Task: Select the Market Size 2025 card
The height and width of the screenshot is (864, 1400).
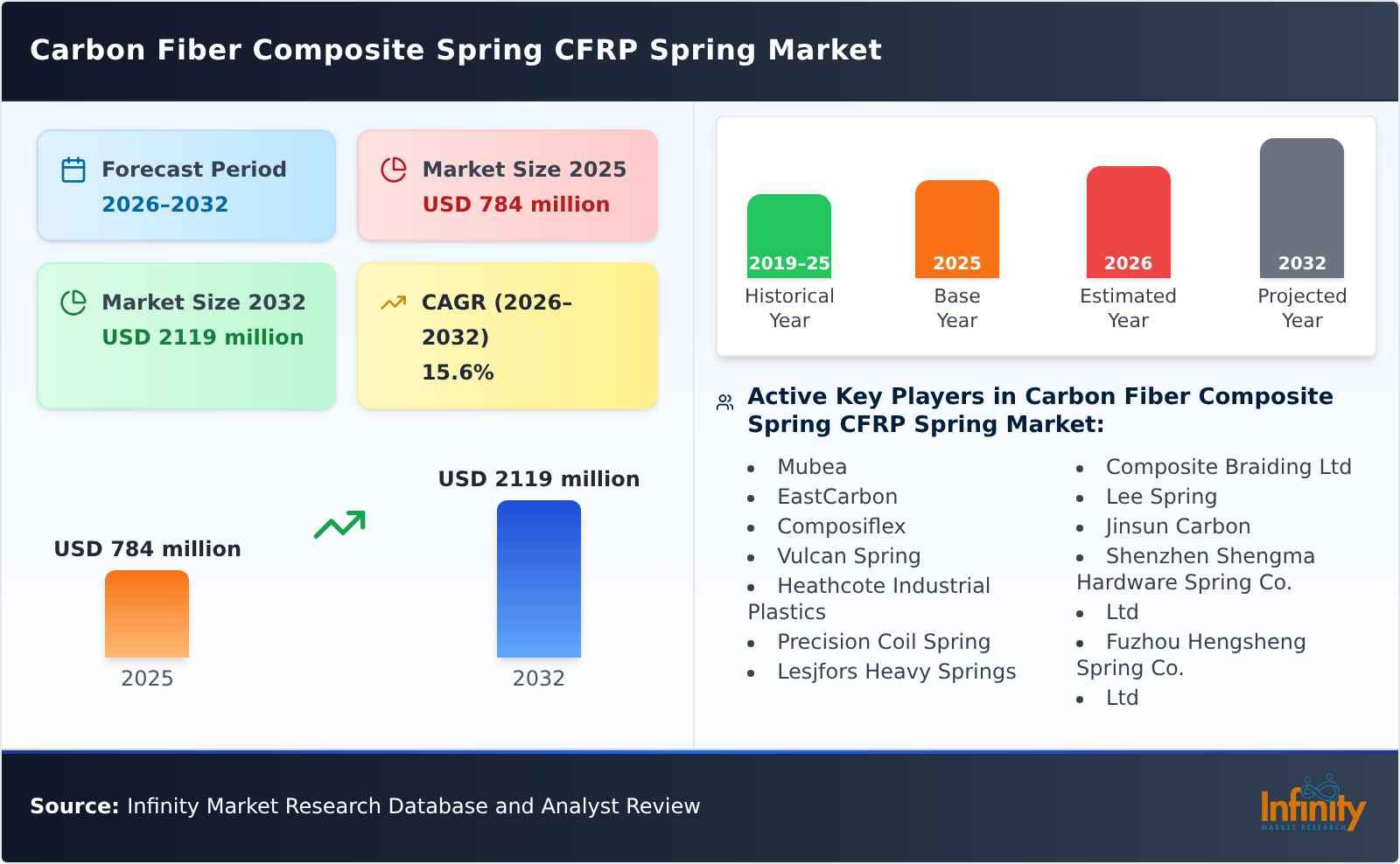Action: pos(507,185)
